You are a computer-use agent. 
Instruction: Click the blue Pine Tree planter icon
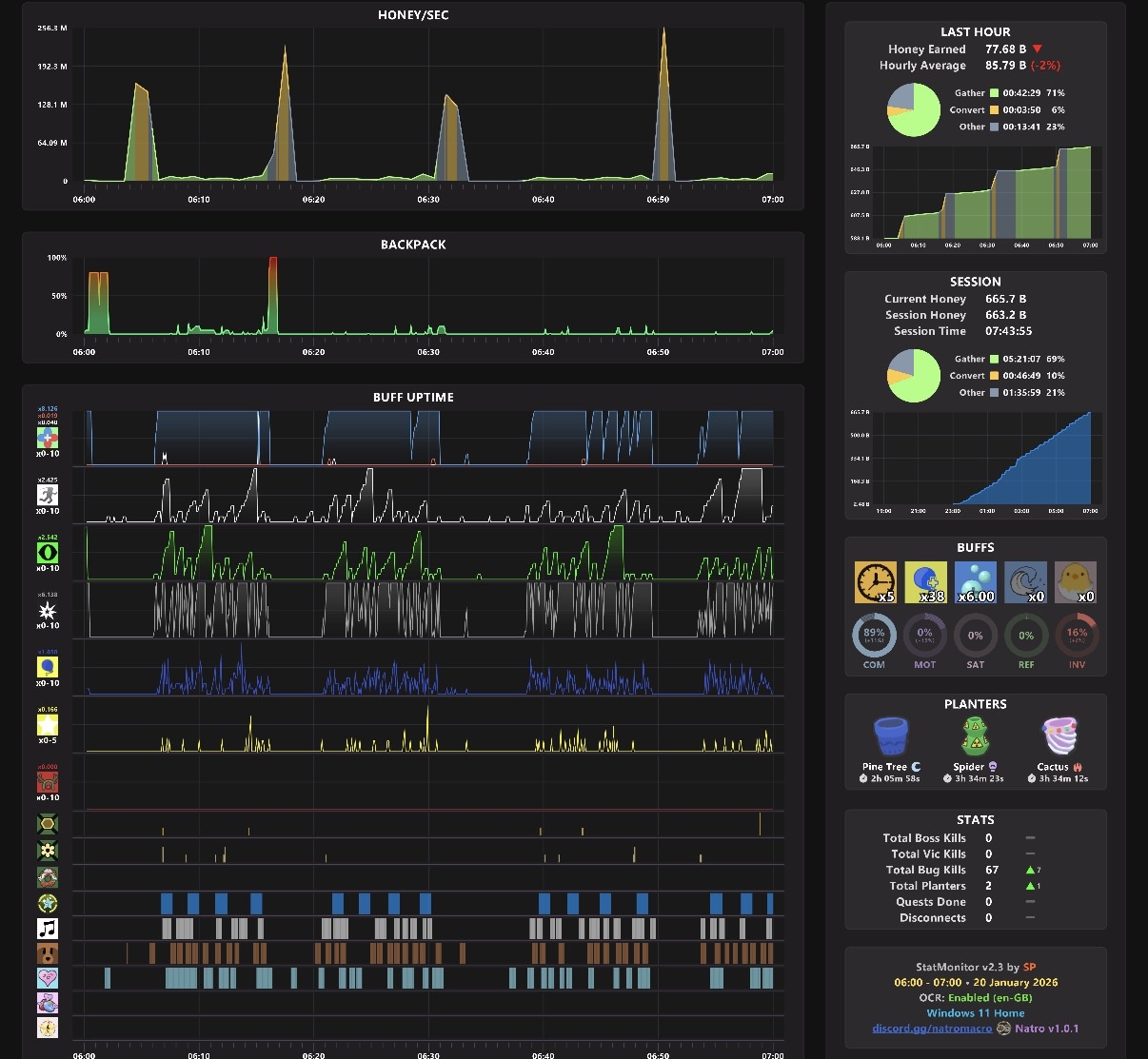point(891,736)
